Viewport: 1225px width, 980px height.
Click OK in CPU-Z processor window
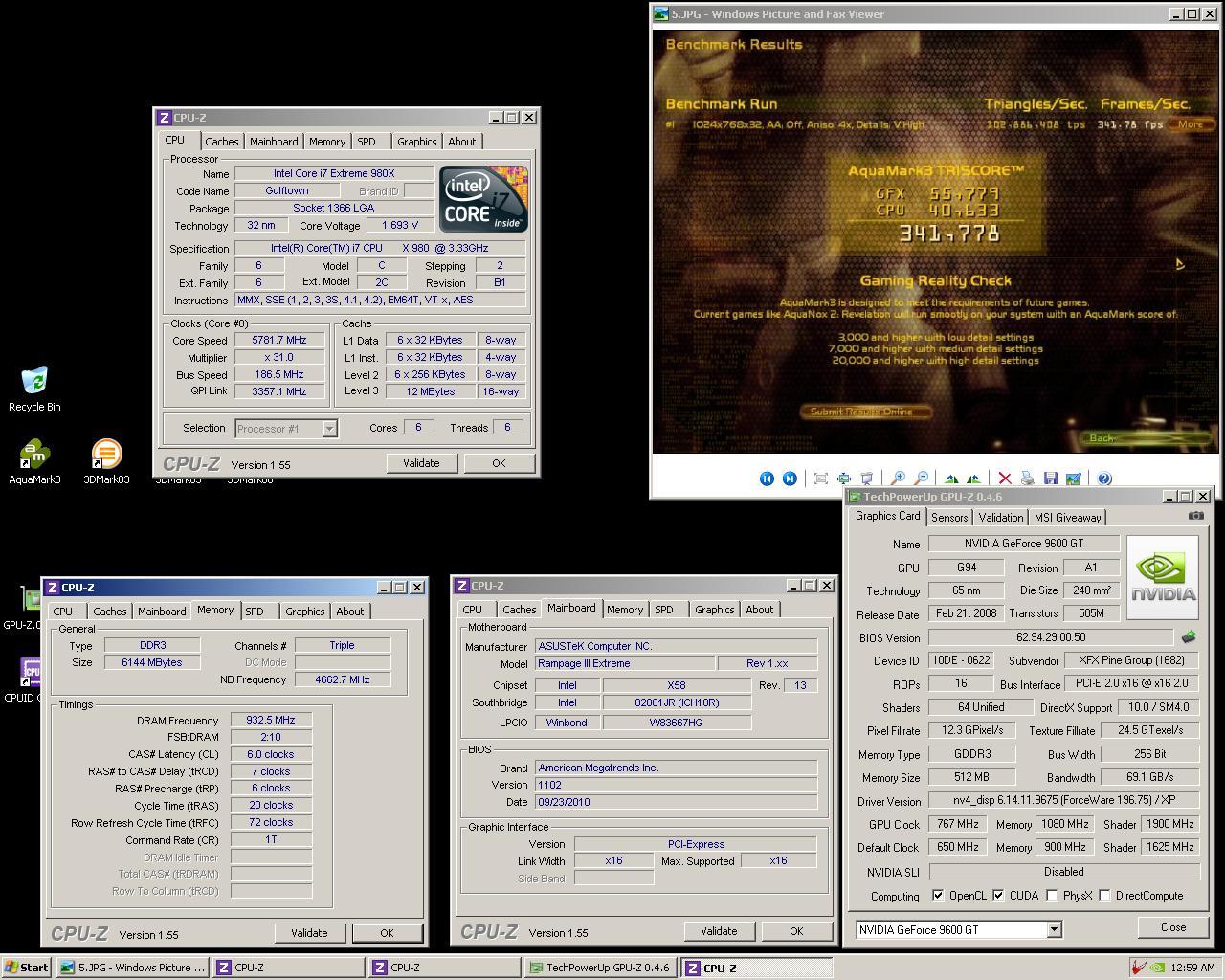[x=499, y=463]
